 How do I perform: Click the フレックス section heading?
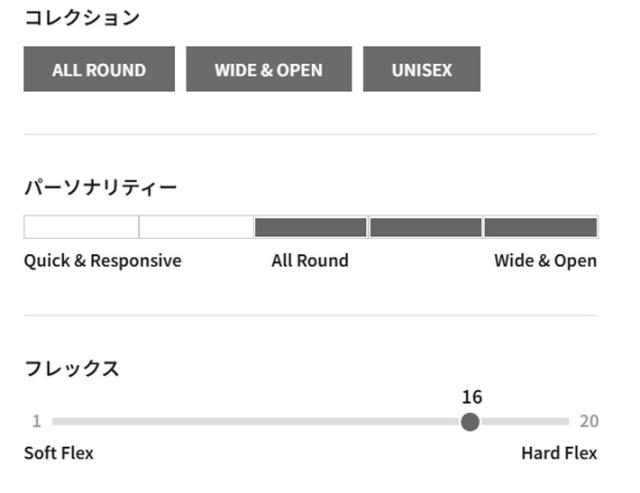72,369
